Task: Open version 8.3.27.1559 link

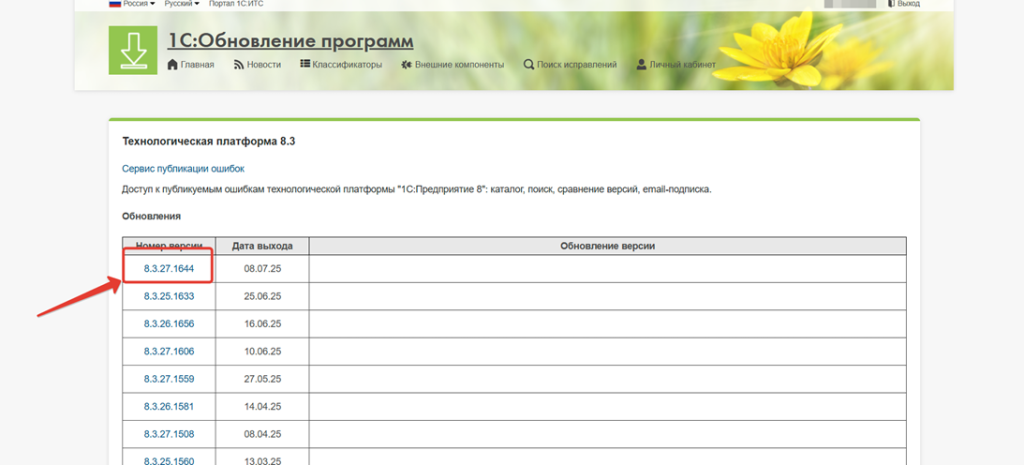Action: (169, 379)
